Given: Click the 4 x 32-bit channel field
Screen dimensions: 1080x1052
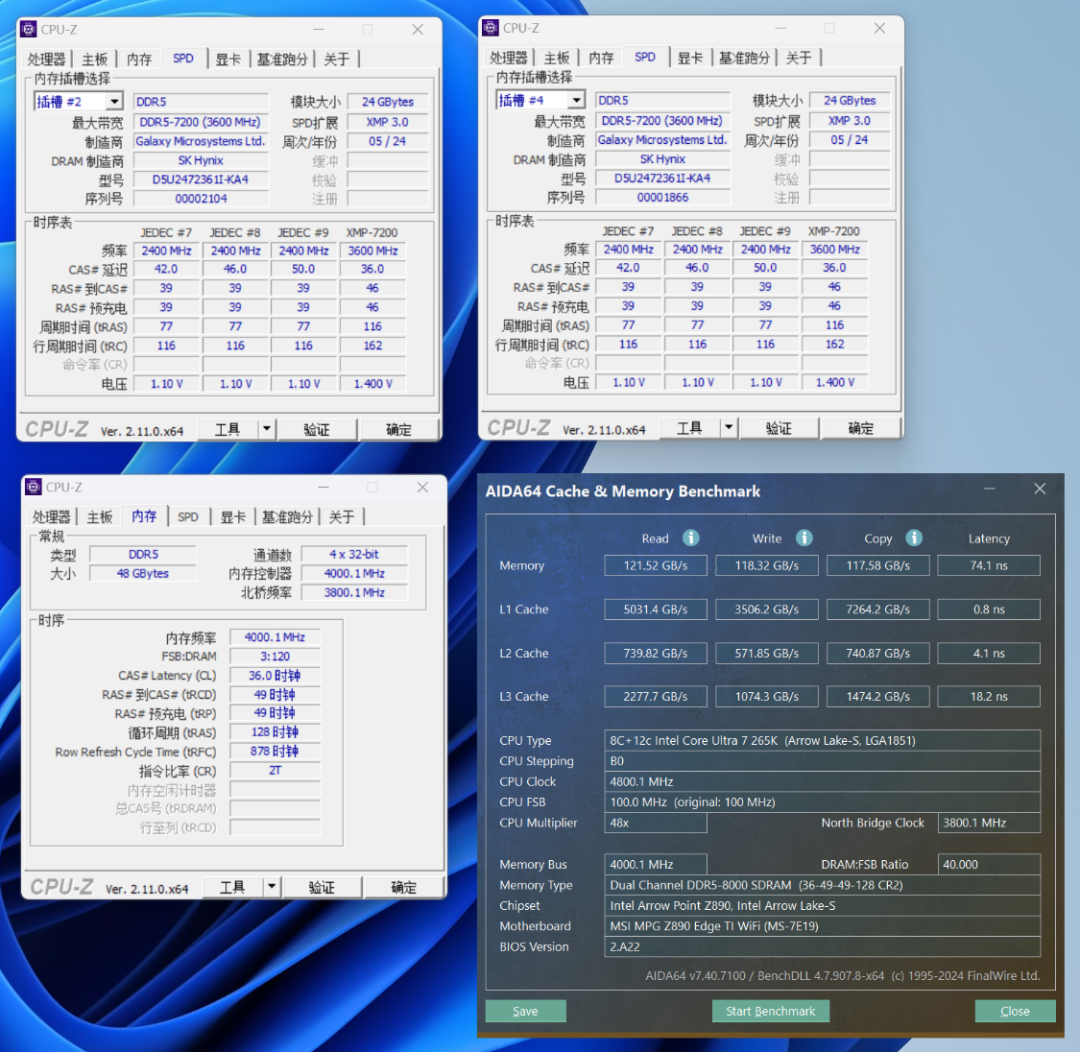Looking at the screenshot, I should tap(354, 555).
